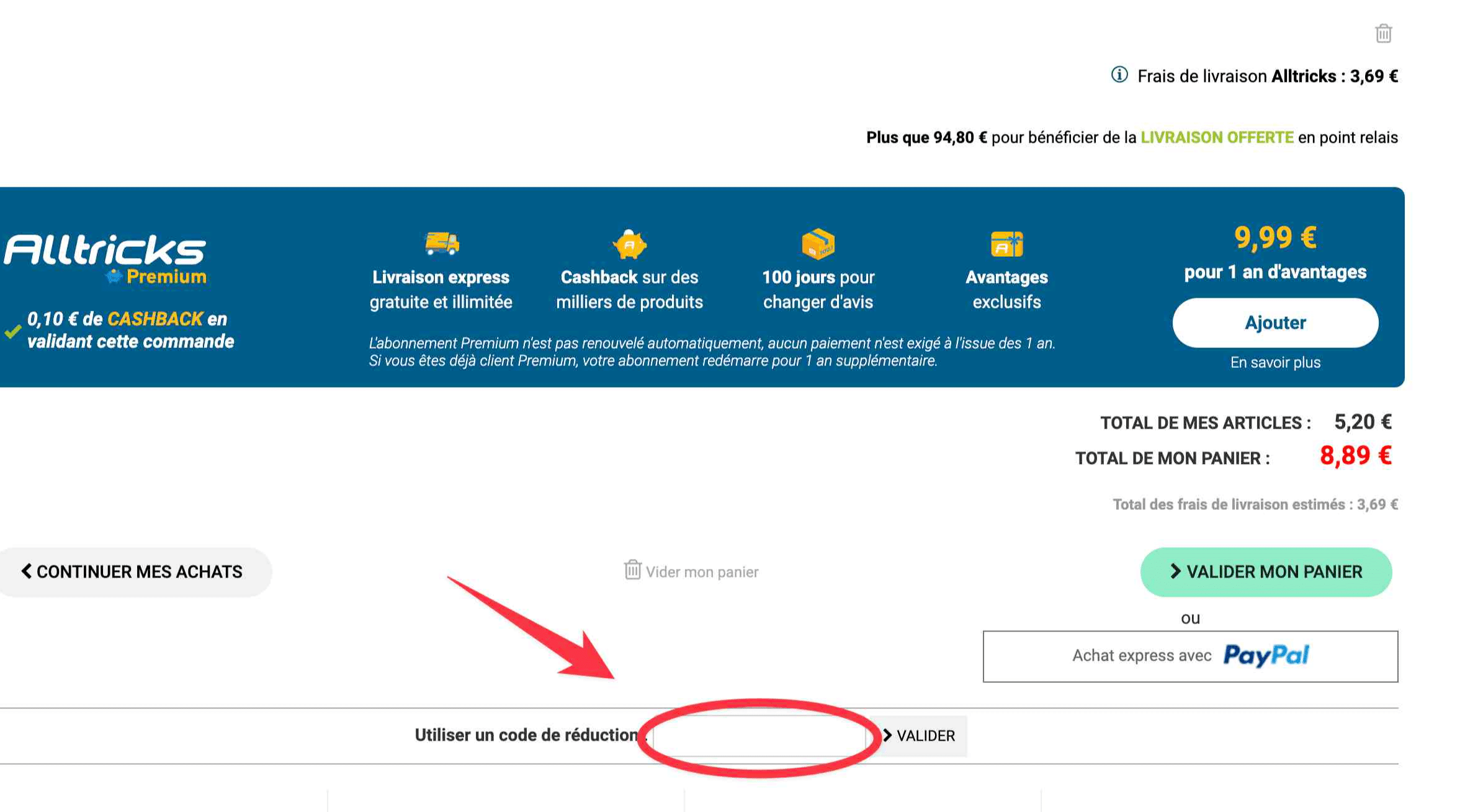Click the delivery truck icon for Livraison express
The width and height of the screenshot is (1483, 812).
point(441,243)
